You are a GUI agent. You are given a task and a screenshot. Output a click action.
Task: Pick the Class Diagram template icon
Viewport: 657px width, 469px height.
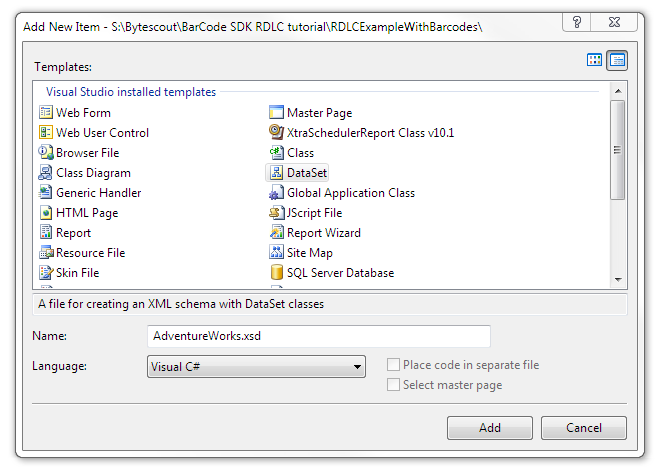tap(46, 173)
